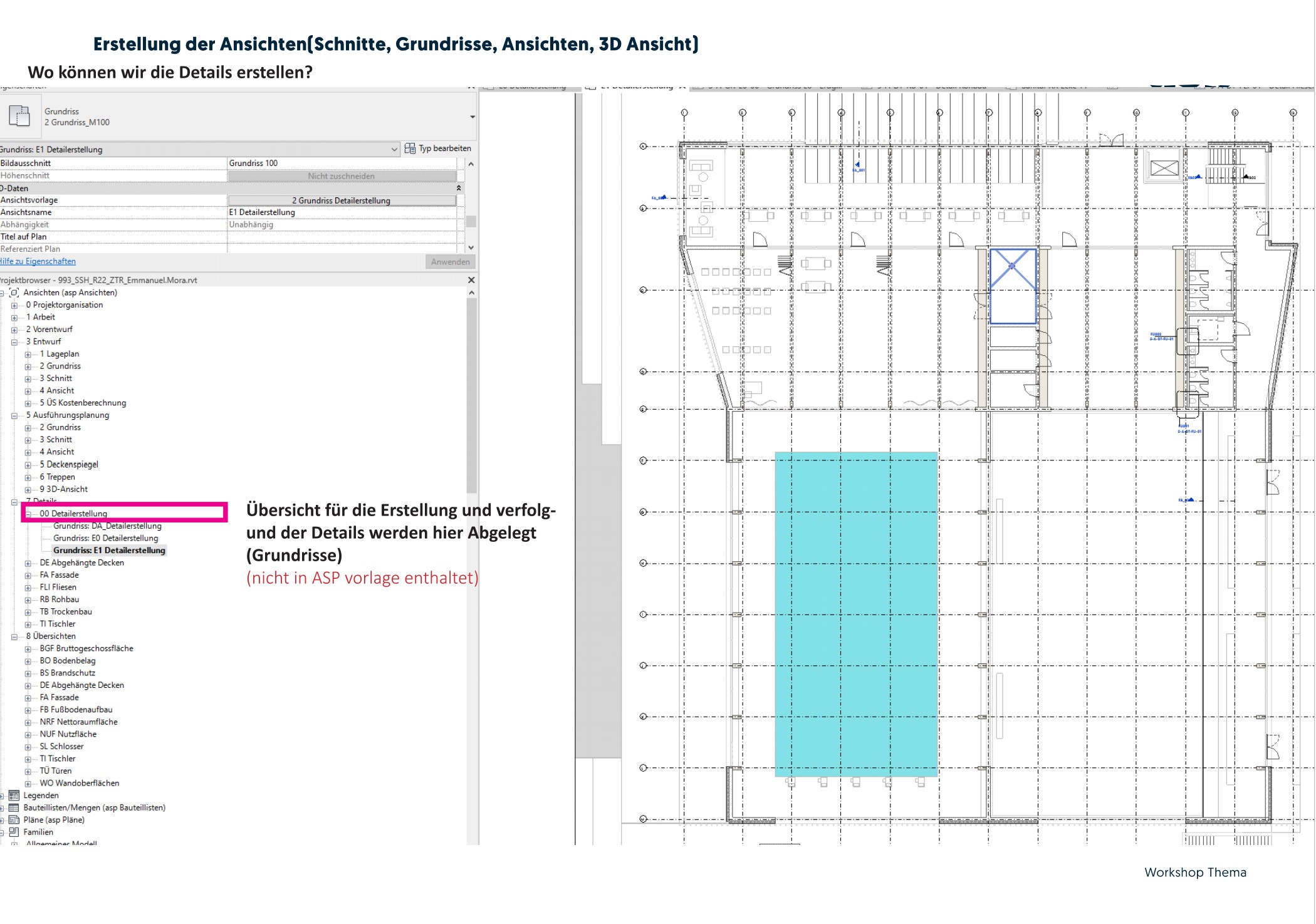Click Pläne (asp Pläne) label
The image size is (1316, 924).
(54, 820)
